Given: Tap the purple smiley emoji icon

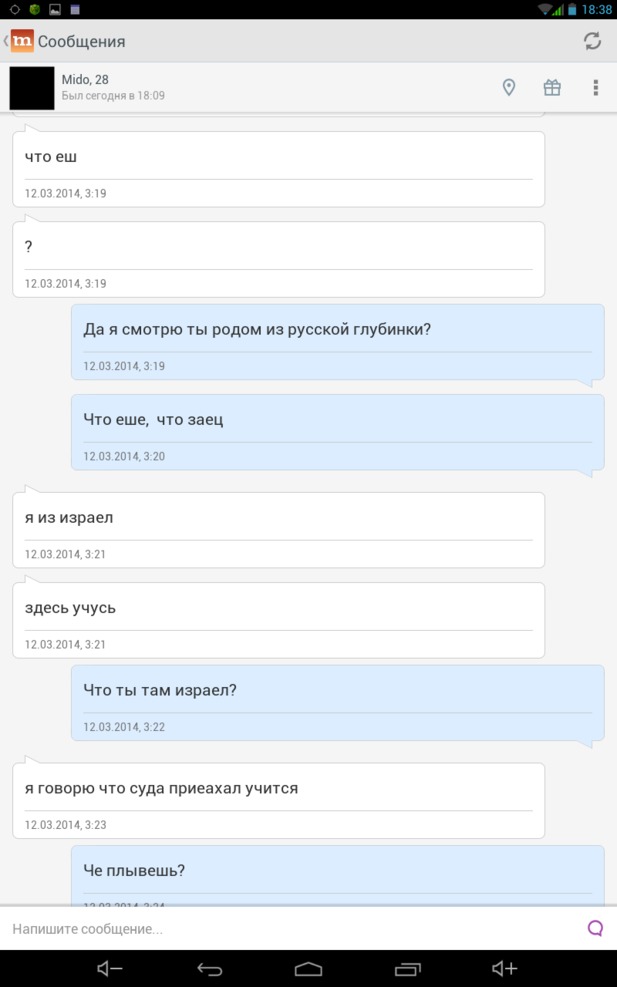Looking at the screenshot, I should click(595, 928).
